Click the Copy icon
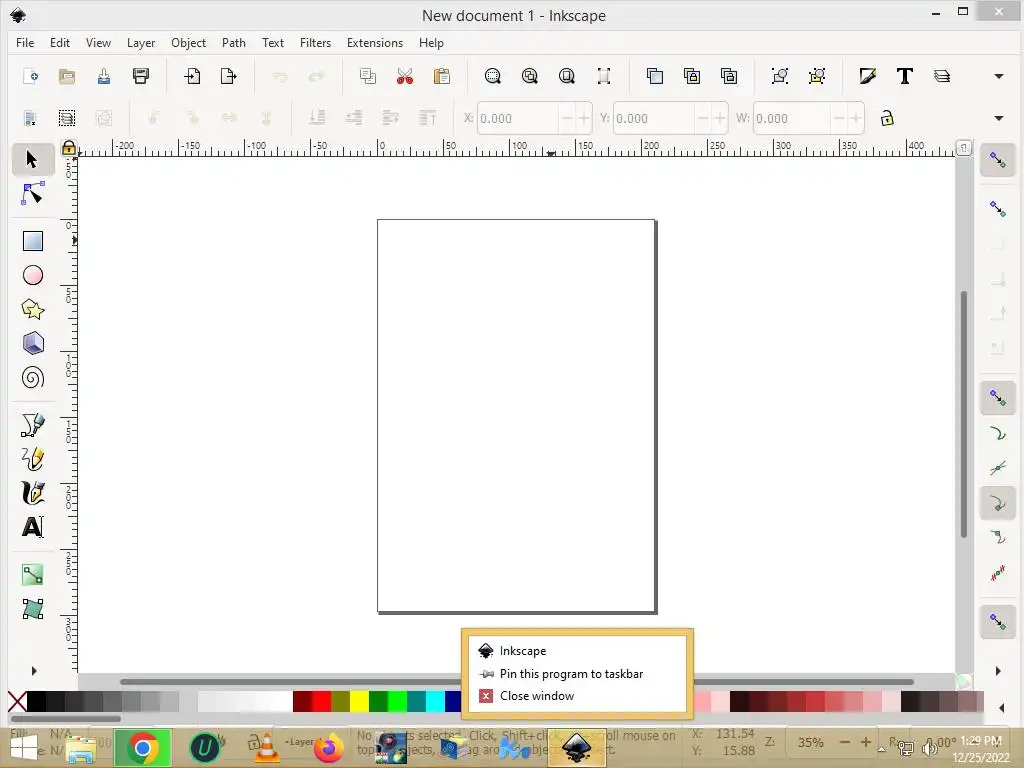The height and width of the screenshot is (768, 1024). click(x=368, y=76)
